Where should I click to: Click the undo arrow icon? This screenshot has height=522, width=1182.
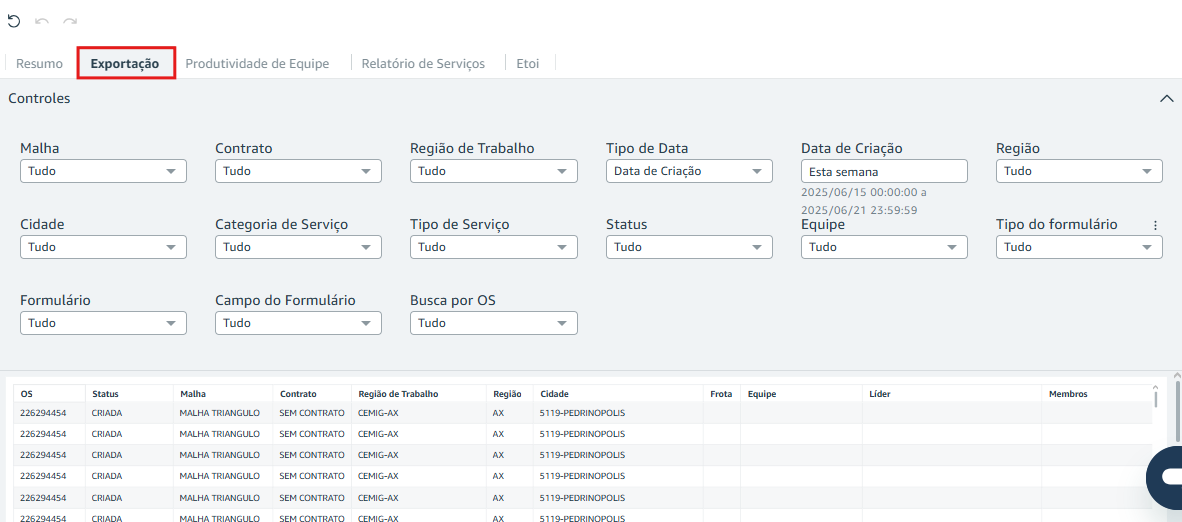click(42, 21)
